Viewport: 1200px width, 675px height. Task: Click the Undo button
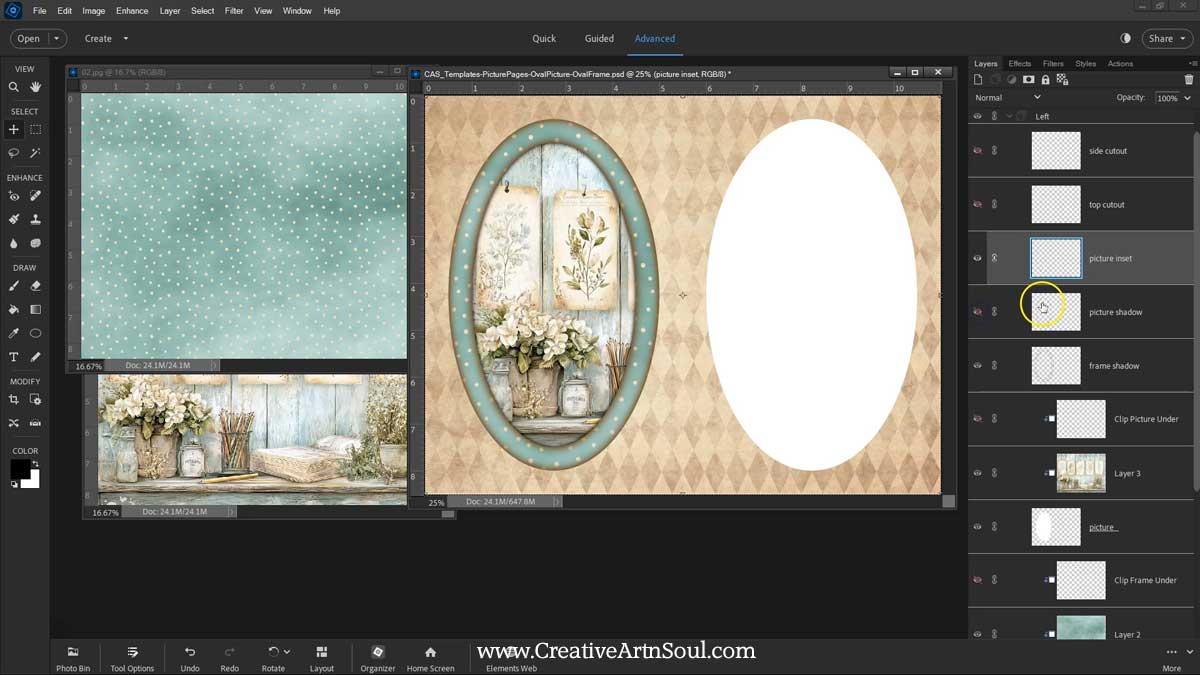pyautogui.click(x=190, y=657)
